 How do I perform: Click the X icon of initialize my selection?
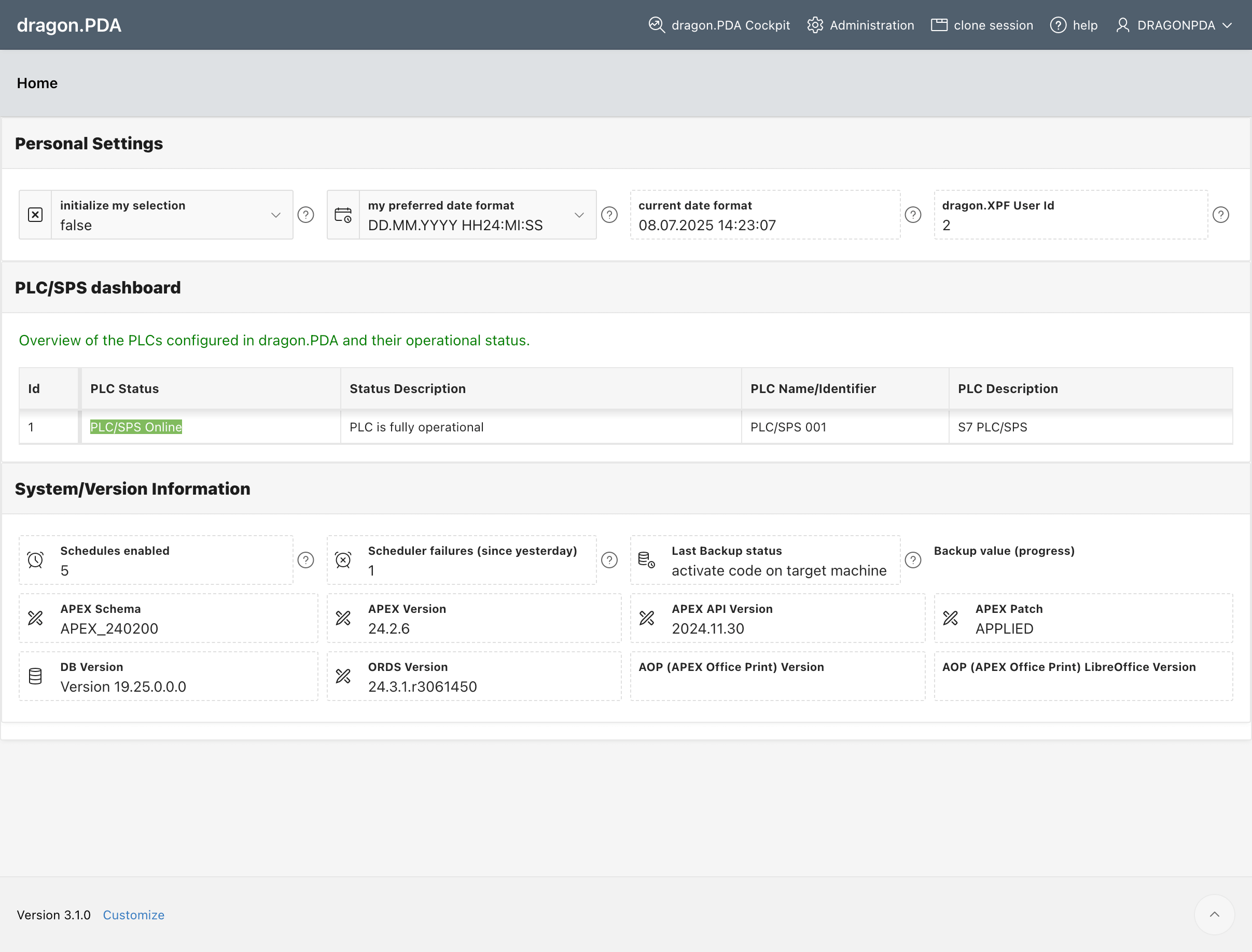click(35, 215)
